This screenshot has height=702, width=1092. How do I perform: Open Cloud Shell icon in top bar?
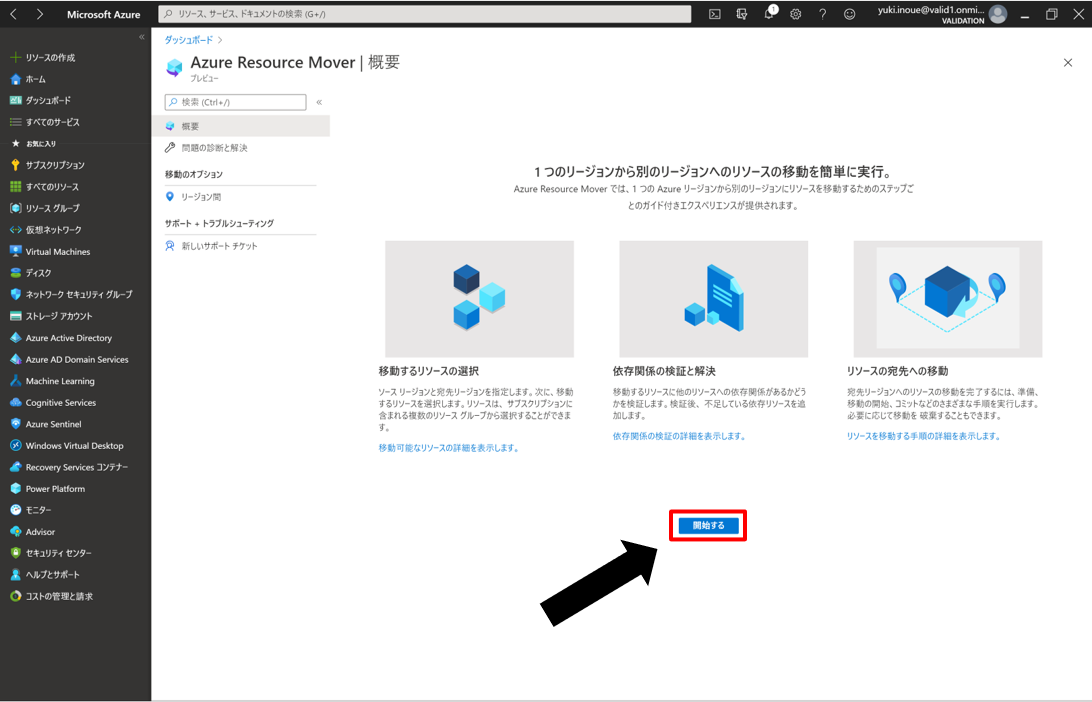pyautogui.click(x=715, y=14)
